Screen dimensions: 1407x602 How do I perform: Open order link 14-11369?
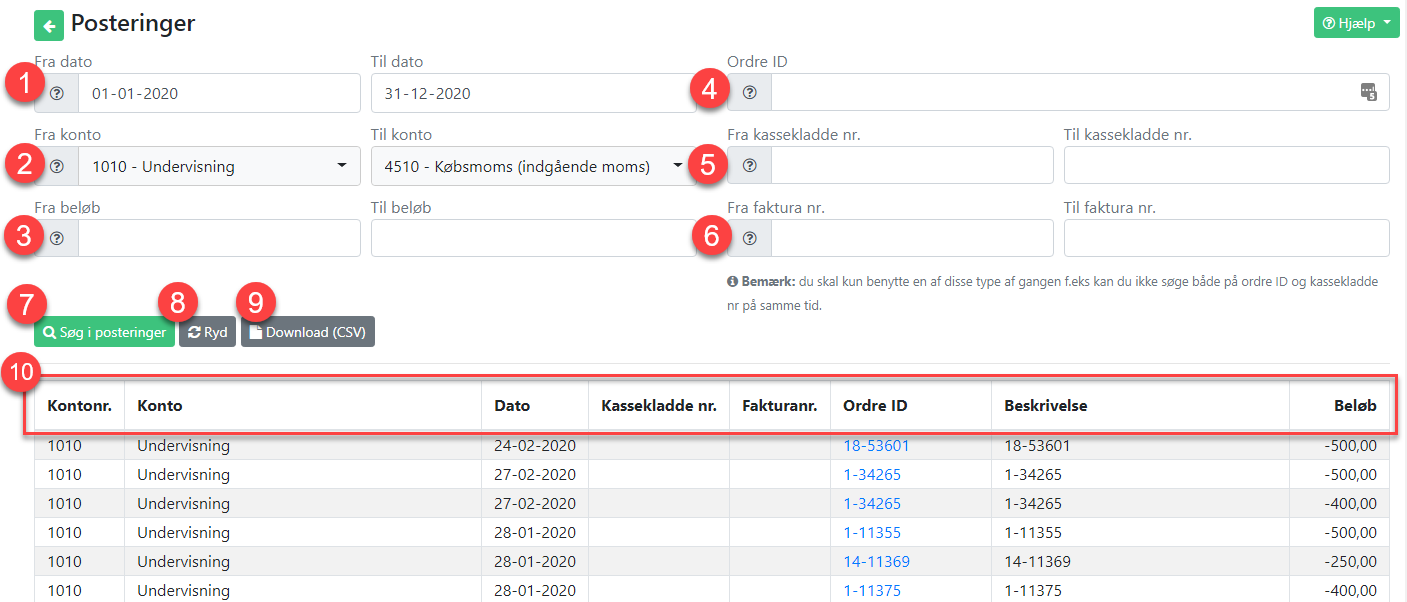[x=876, y=562]
